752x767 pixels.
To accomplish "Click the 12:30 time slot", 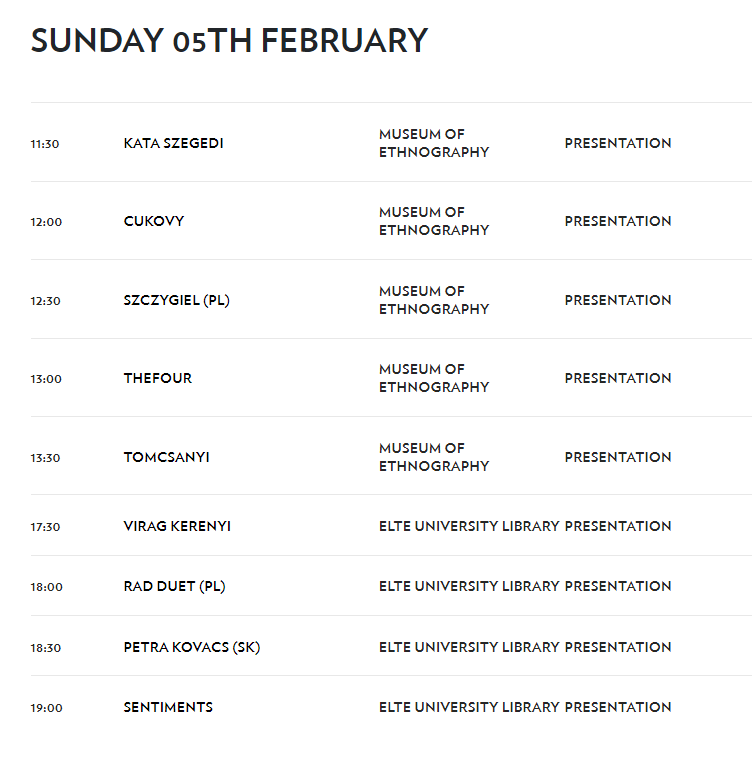I will pyautogui.click(x=46, y=301).
